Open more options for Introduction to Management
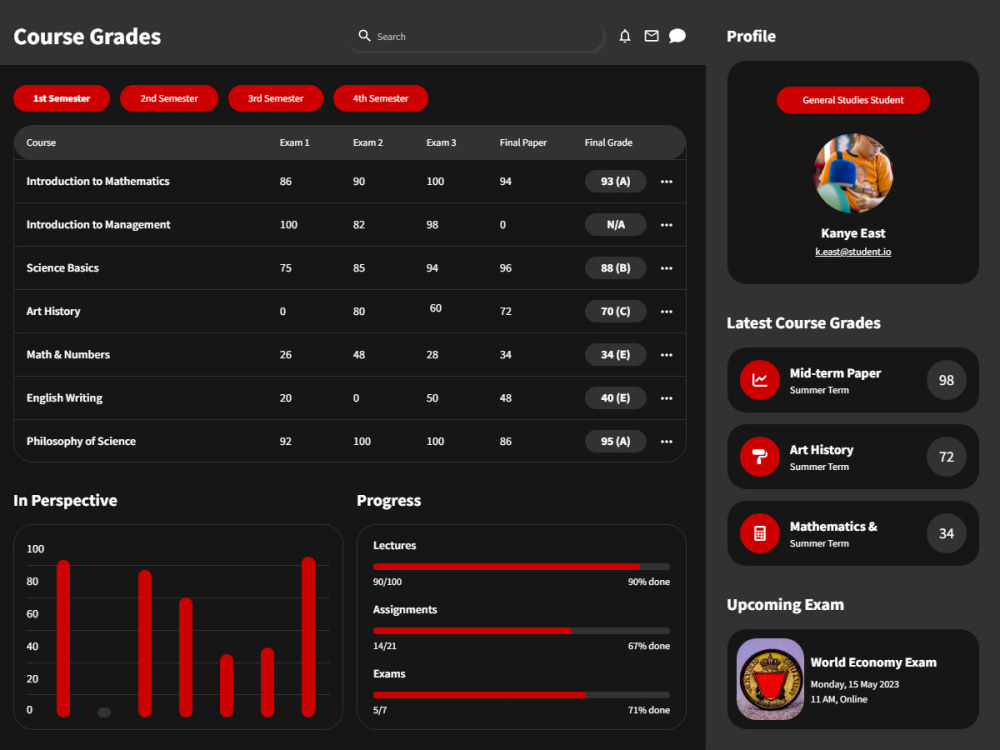 666,225
